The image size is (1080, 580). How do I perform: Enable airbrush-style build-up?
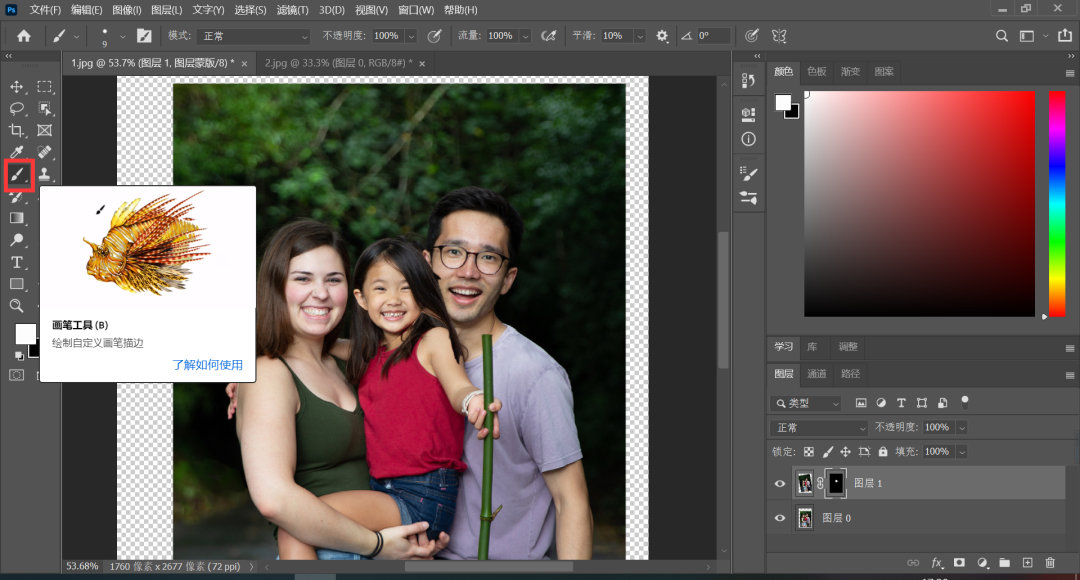click(548, 36)
